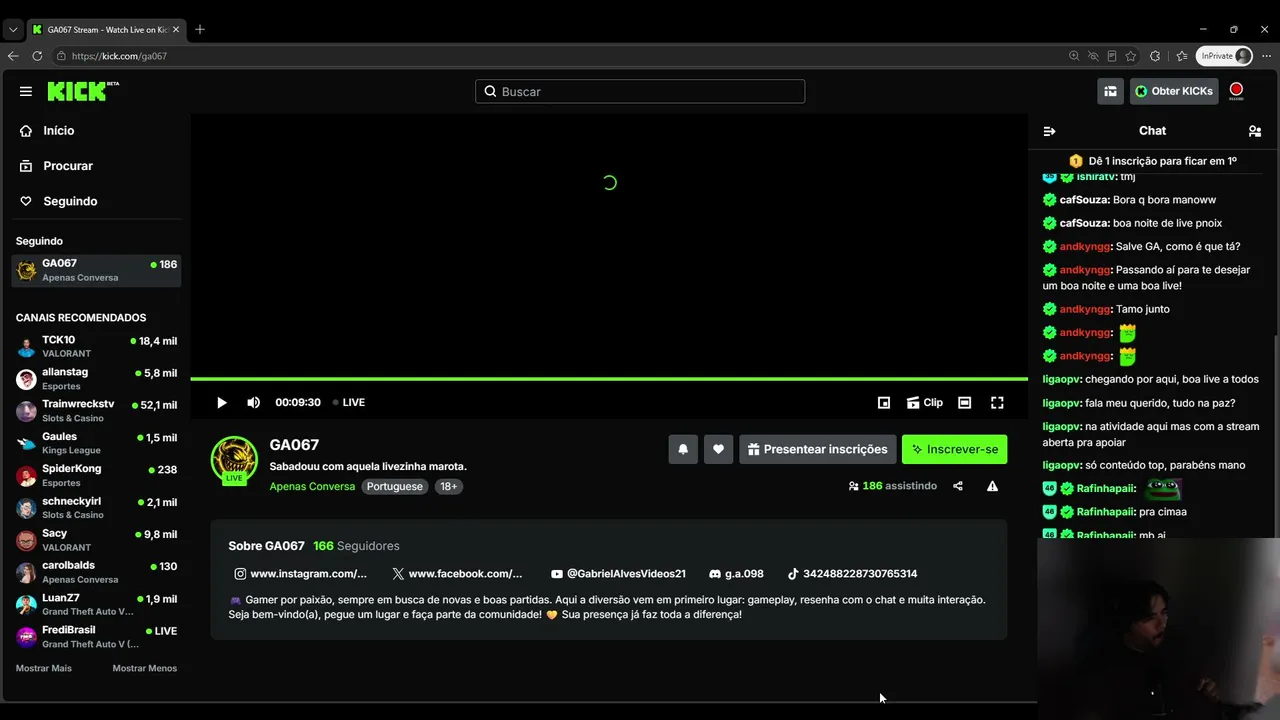This screenshot has height=720, width=1280.
Task: Go to Início in the sidebar
Action: pyautogui.click(x=59, y=131)
